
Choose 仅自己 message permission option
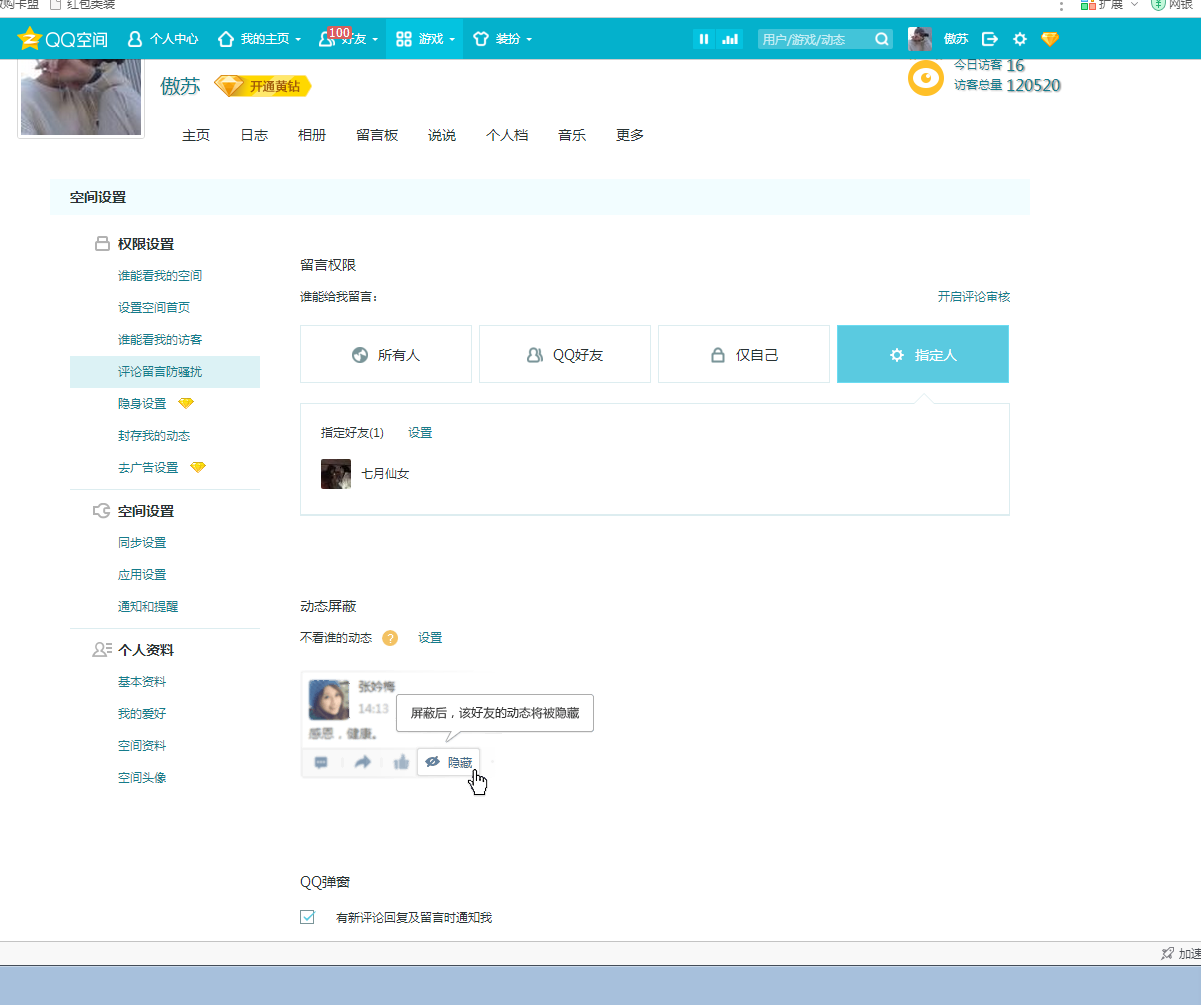[744, 354]
